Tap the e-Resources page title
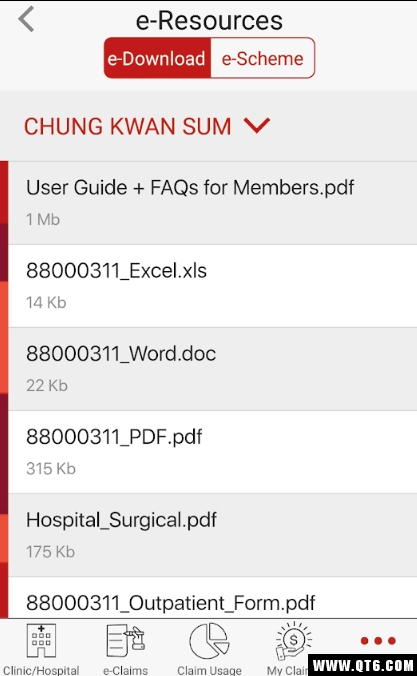 click(x=209, y=20)
